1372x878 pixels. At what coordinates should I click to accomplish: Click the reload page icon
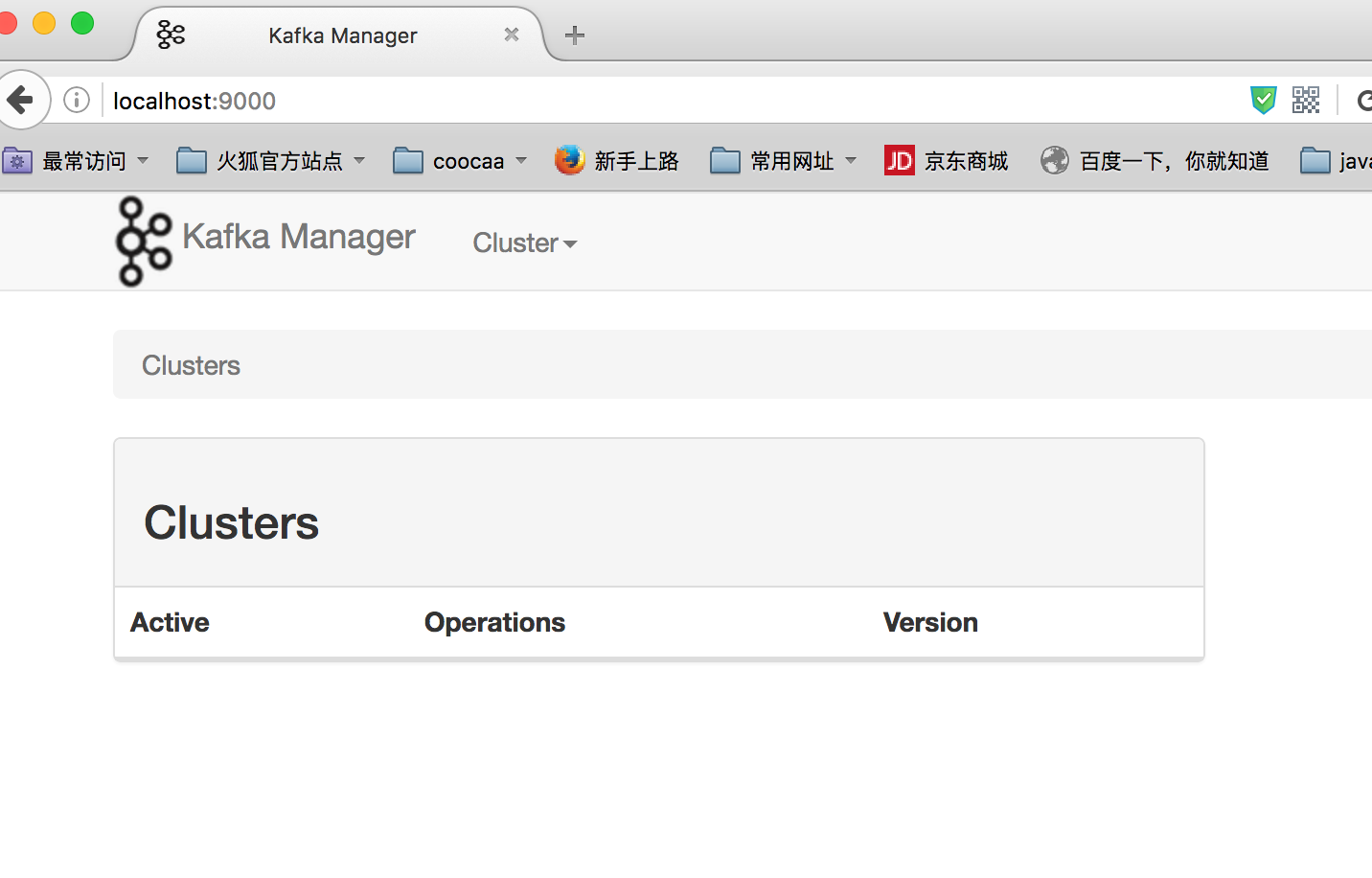1363,100
